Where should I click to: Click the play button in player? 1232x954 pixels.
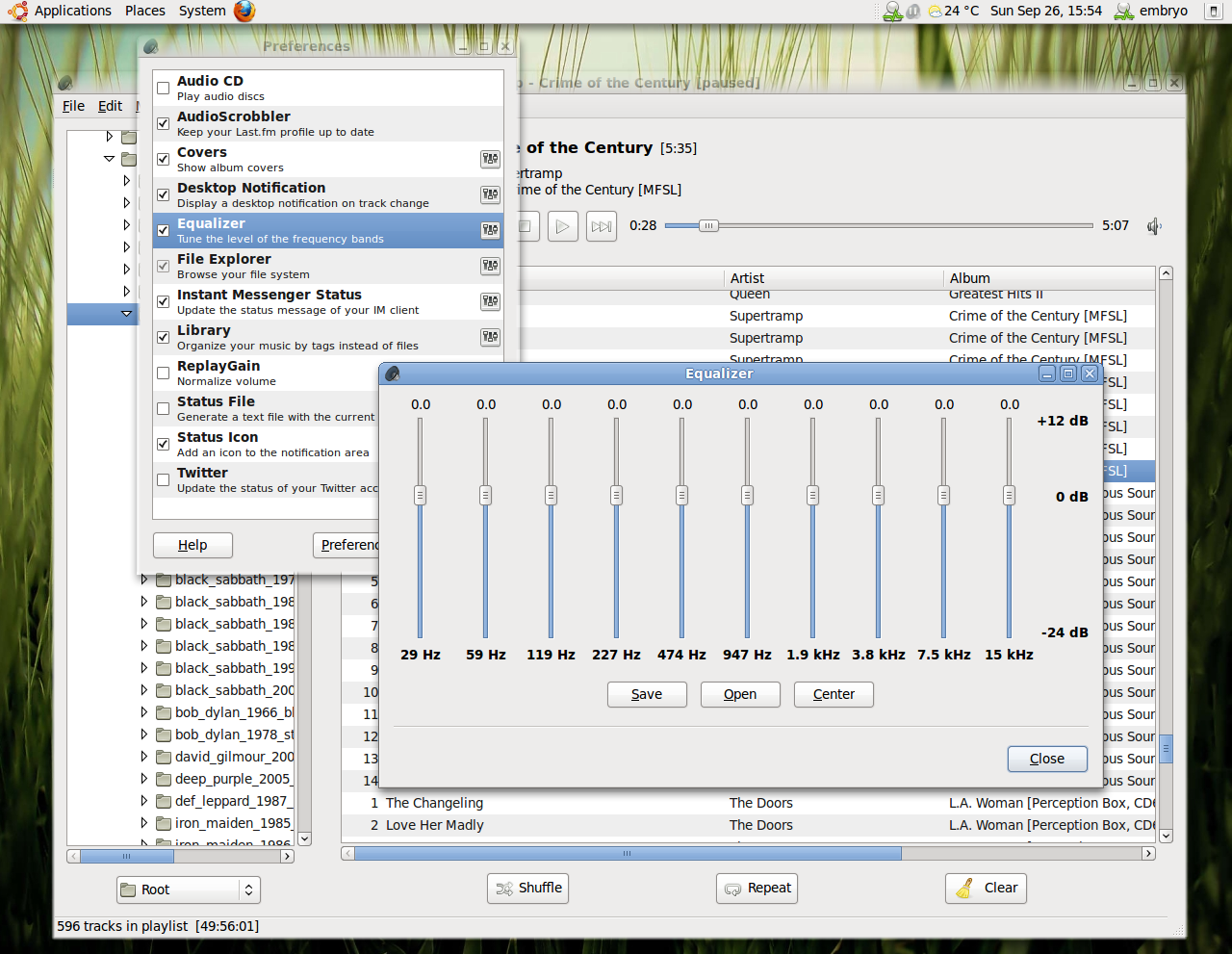(x=563, y=226)
